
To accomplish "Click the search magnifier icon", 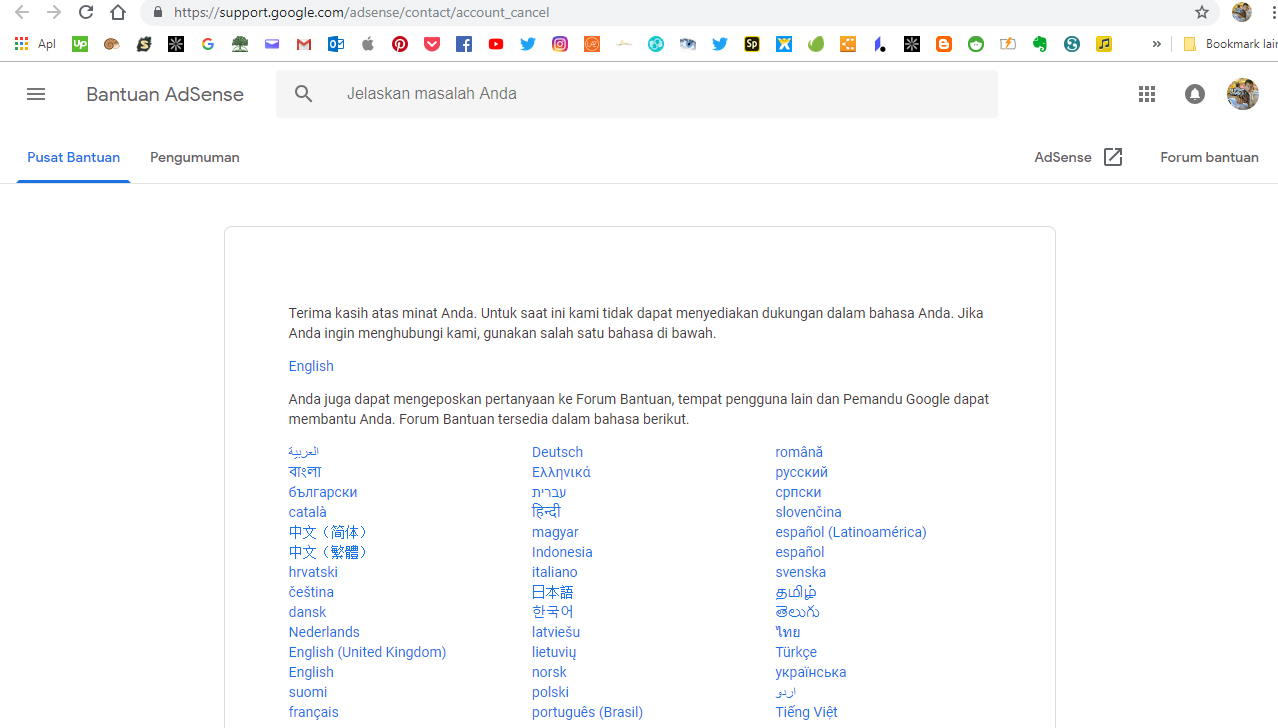I will tap(304, 94).
